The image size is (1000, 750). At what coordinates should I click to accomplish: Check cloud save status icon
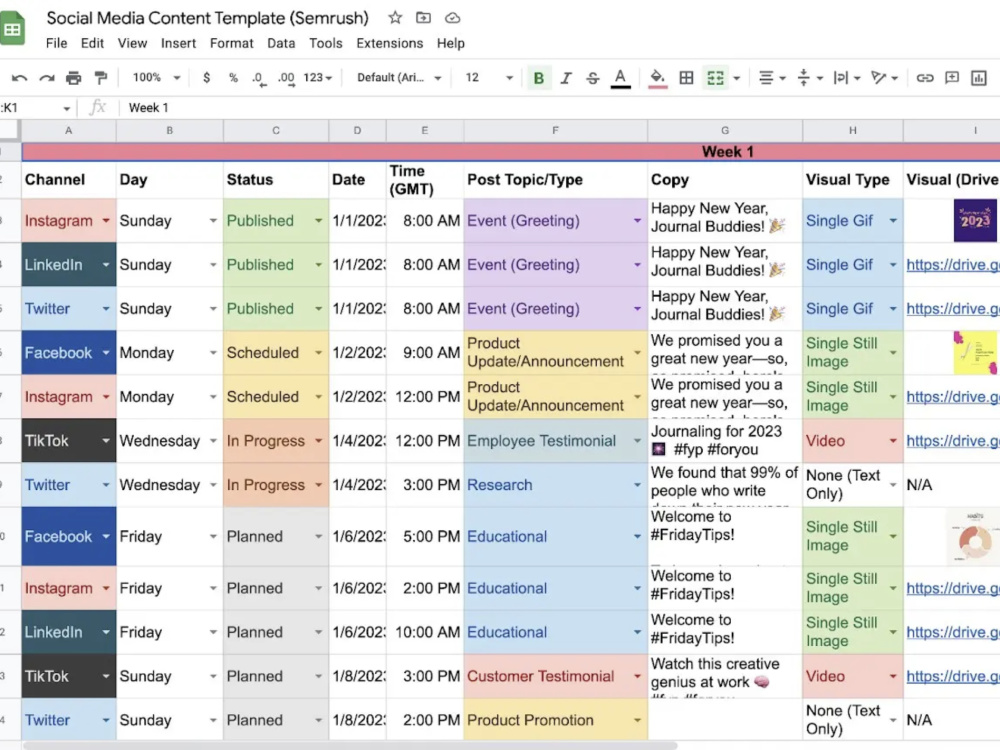pos(453,18)
